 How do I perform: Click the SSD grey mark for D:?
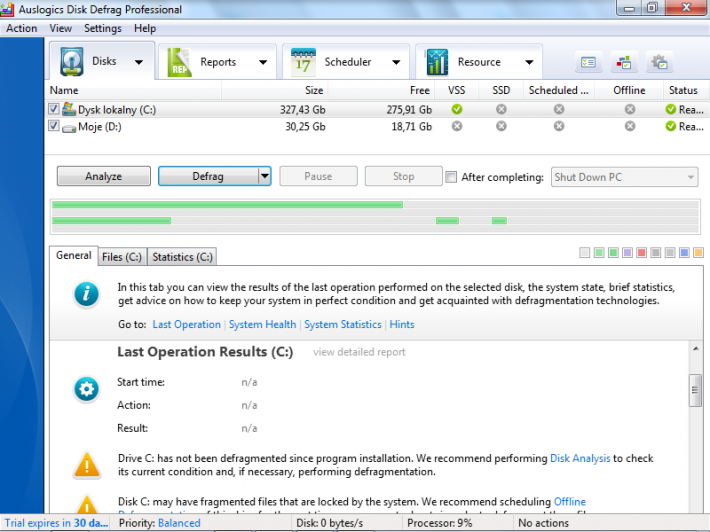pos(501,126)
